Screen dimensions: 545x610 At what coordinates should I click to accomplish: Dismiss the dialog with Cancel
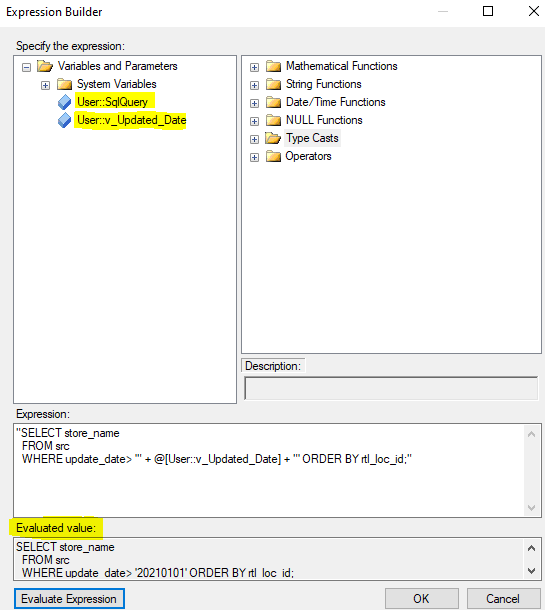pyautogui.click(x=503, y=599)
